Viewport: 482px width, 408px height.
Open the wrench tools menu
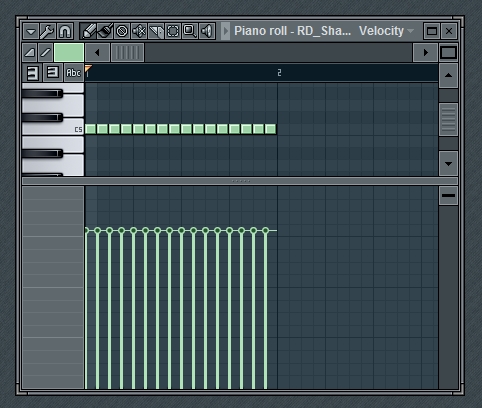(48, 32)
